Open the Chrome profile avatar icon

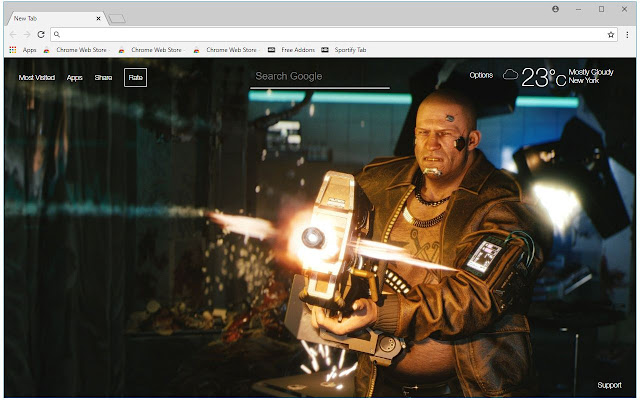click(x=556, y=9)
